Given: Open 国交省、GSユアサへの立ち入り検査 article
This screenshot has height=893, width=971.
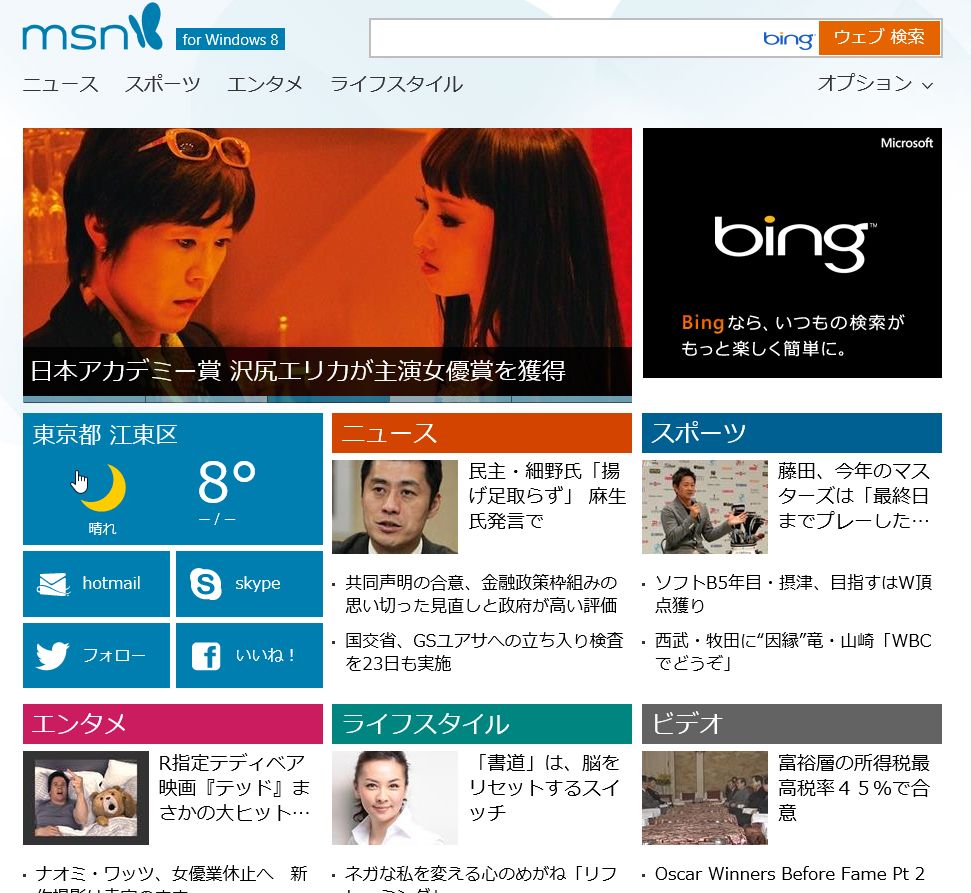Looking at the screenshot, I should coord(484,651).
